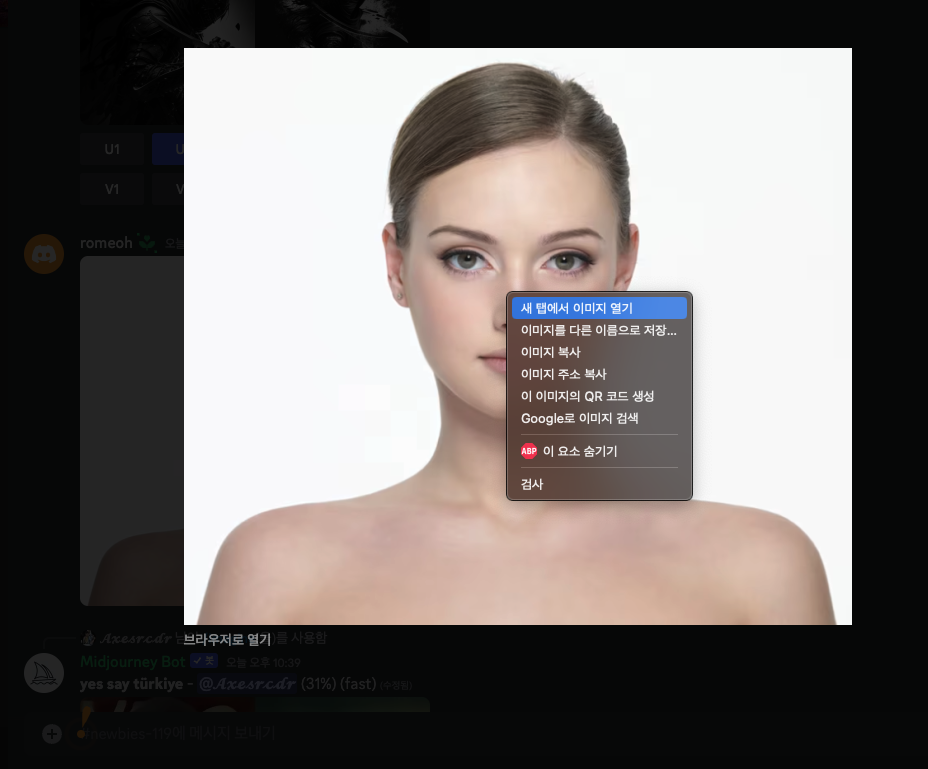This screenshot has width=928, height=769.
Task: Click the '오늘 오후 10:39' timestamp
Action: pyautogui.click(x=263, y=662)
